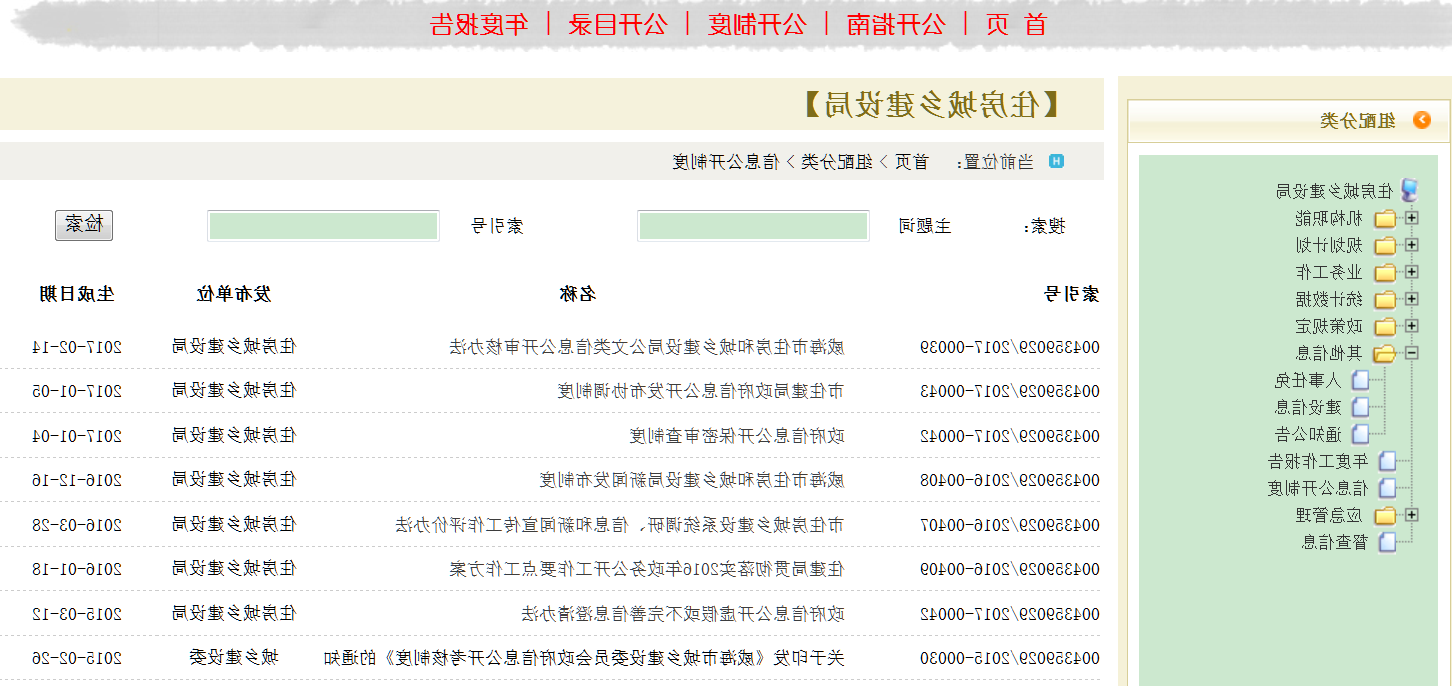Select 督查信息 in the tree
Screen dimensions: 1452x686
coord(1335,542)
